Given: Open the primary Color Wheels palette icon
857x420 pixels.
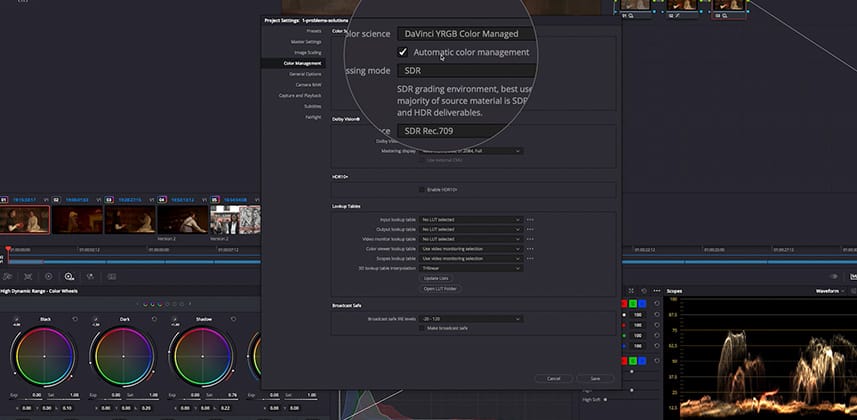Looking at the screenshot, I should 49,277.
